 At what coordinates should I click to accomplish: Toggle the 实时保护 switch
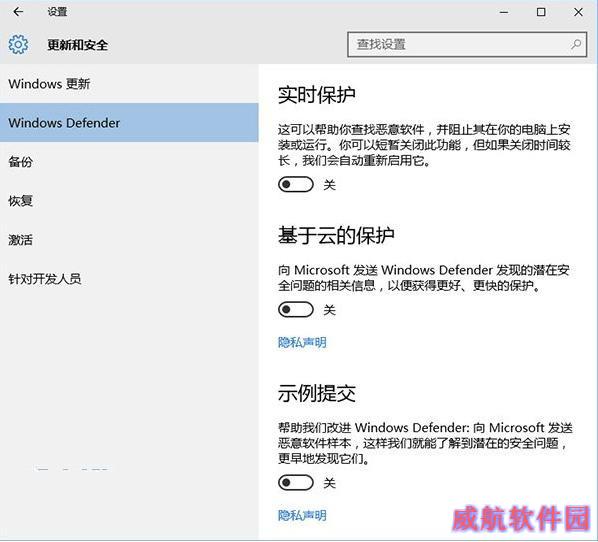(296, 185)
